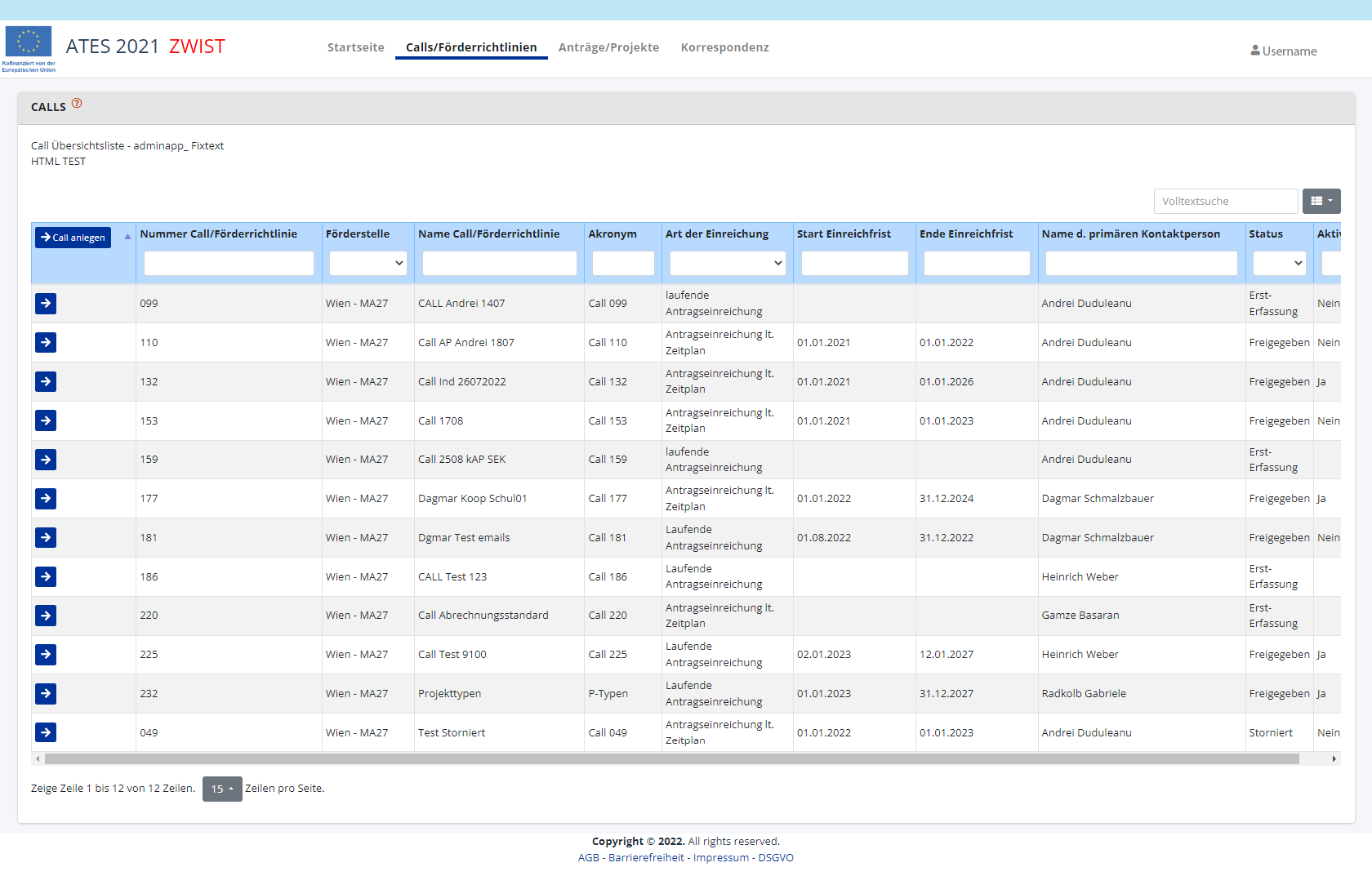Open the rows per page selector
Image resolution: width=1372 pixels, height=876 pixels.
click(x=222, y=789)
